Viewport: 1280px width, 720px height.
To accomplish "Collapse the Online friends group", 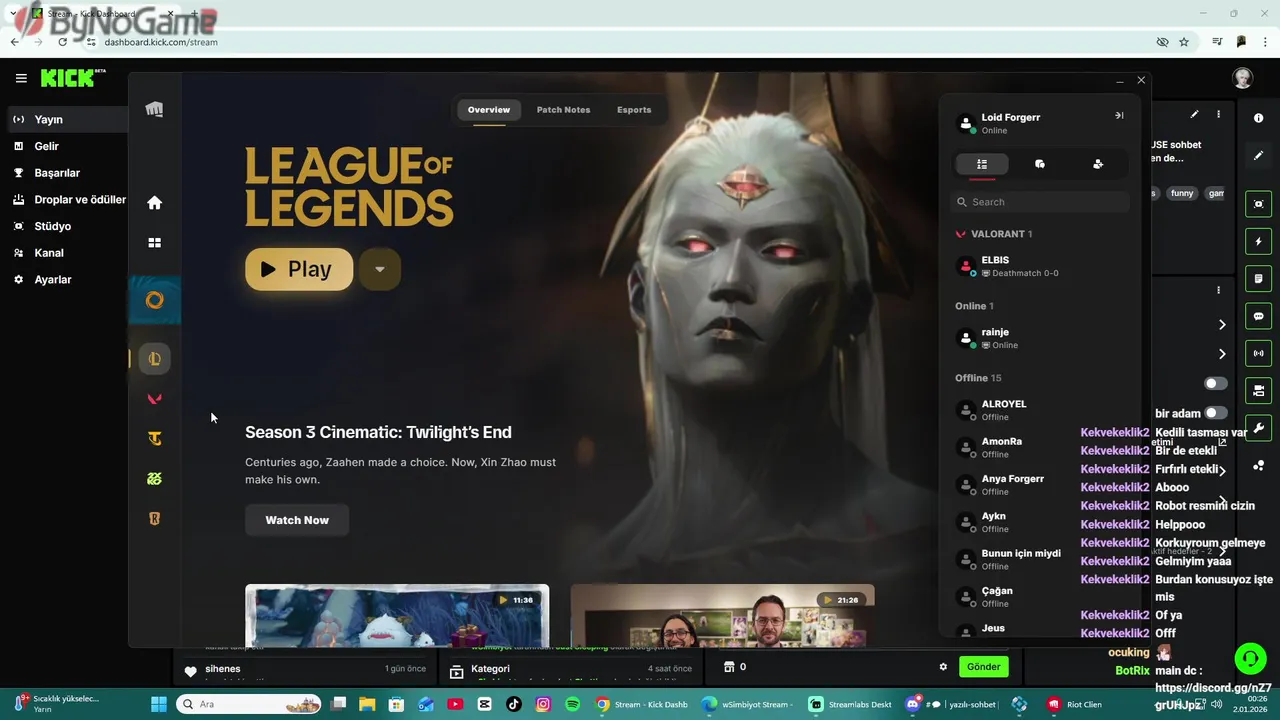I will pyautogui.click(x=974, y=306).
